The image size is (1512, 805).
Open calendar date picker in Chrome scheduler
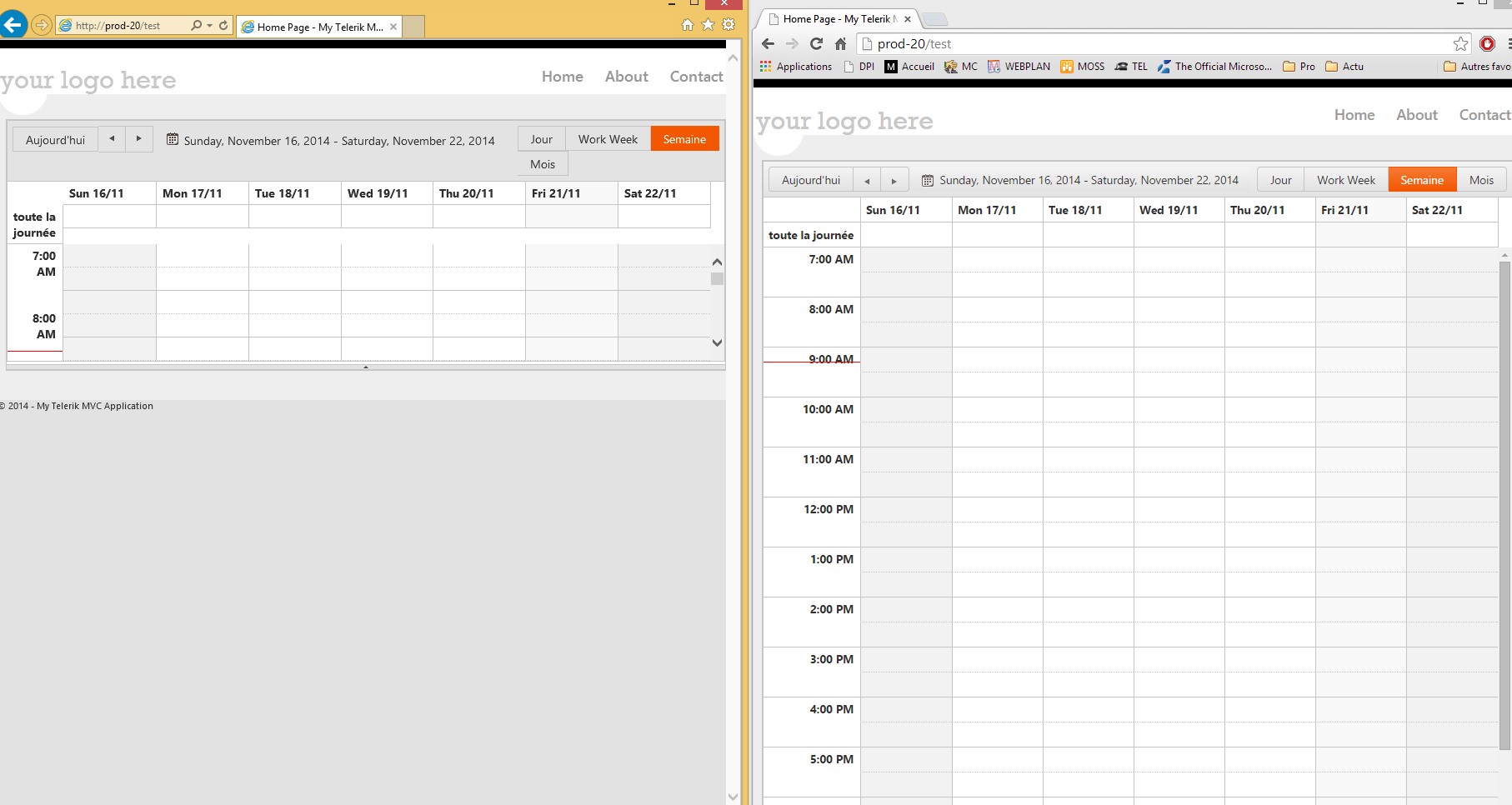[x=928, y=180]
